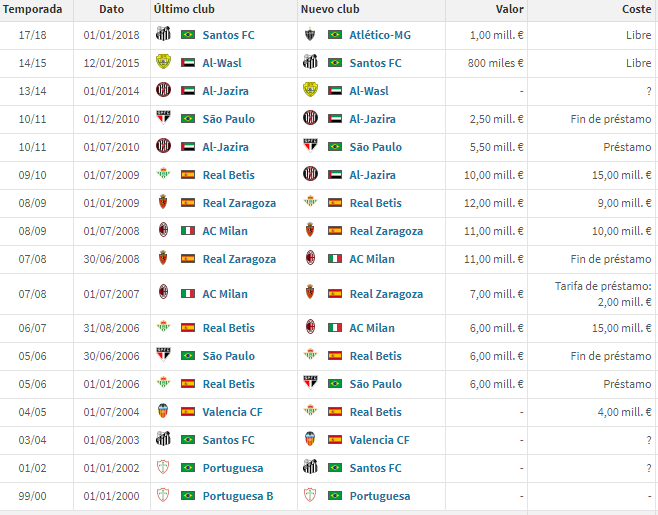
Task: Click the Atlético-MG club crest
Action: (310, 35)
